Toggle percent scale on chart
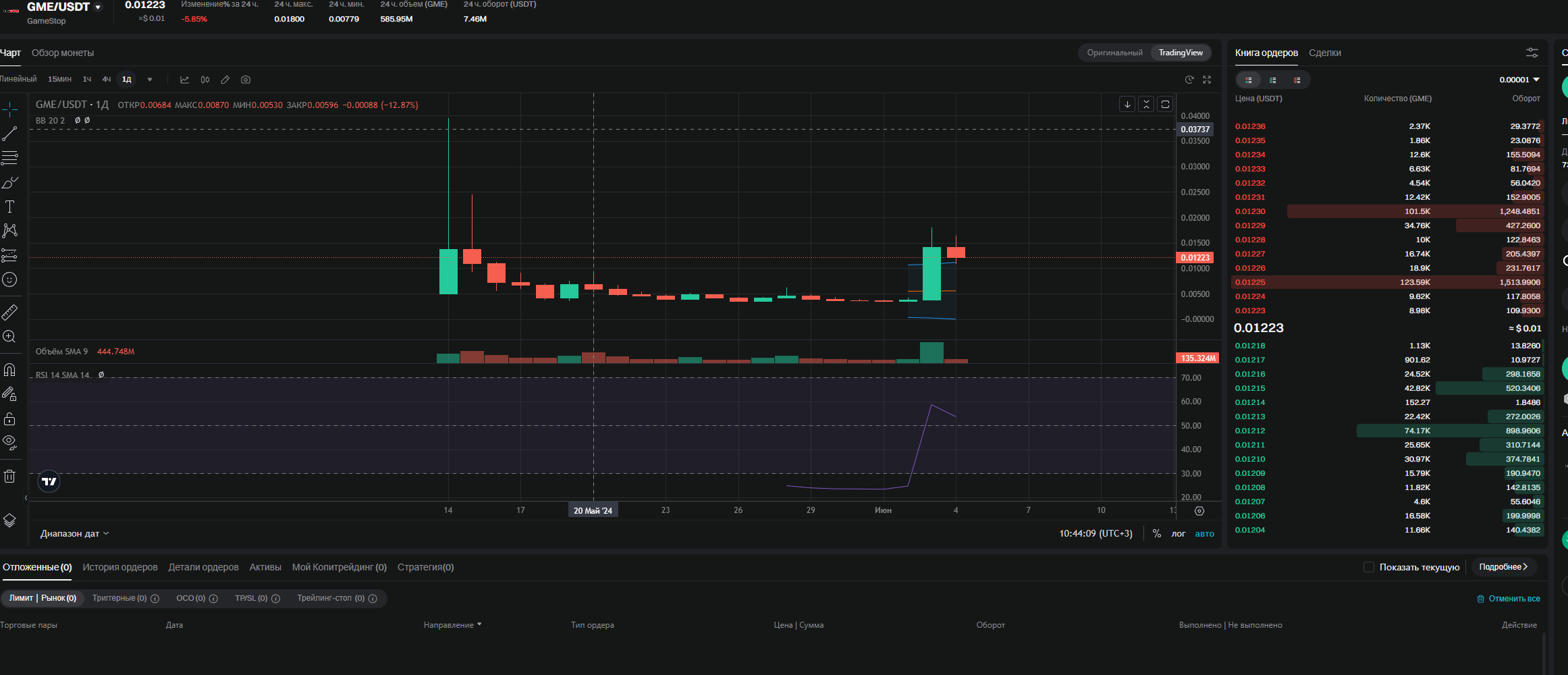The image size is (1568, 675). [1157, 534]
